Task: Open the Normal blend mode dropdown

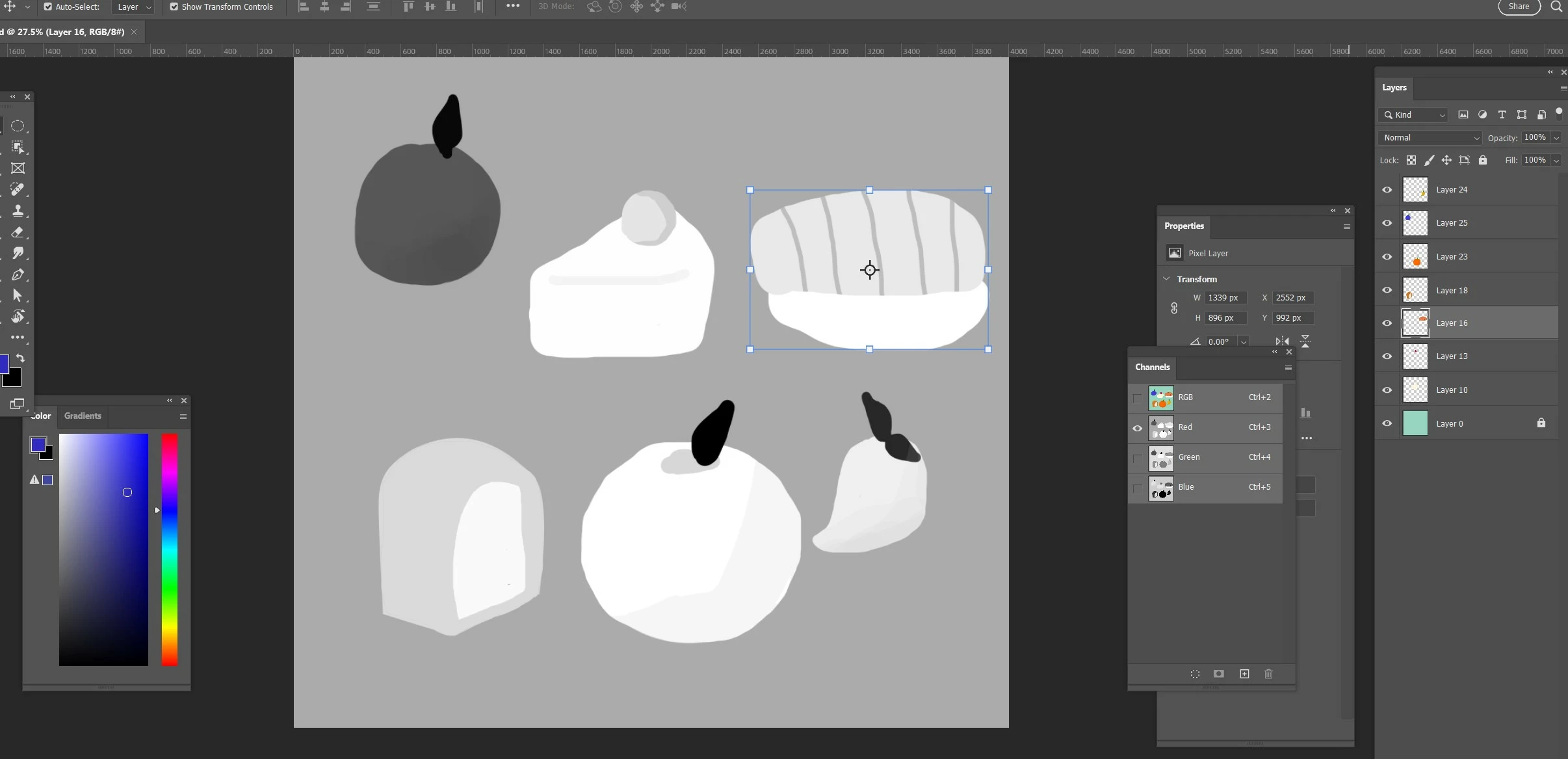Action: tap(1429, 138)
